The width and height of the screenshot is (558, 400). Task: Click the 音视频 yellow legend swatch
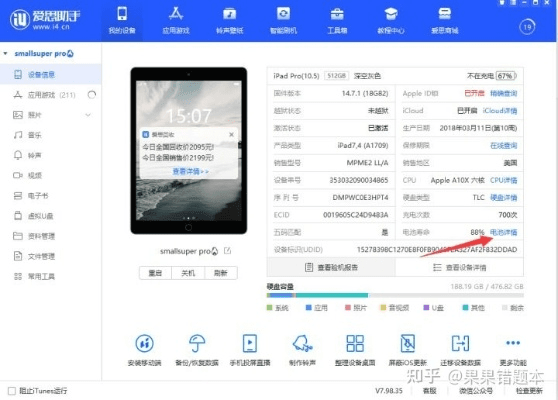(x=383, y=307)
